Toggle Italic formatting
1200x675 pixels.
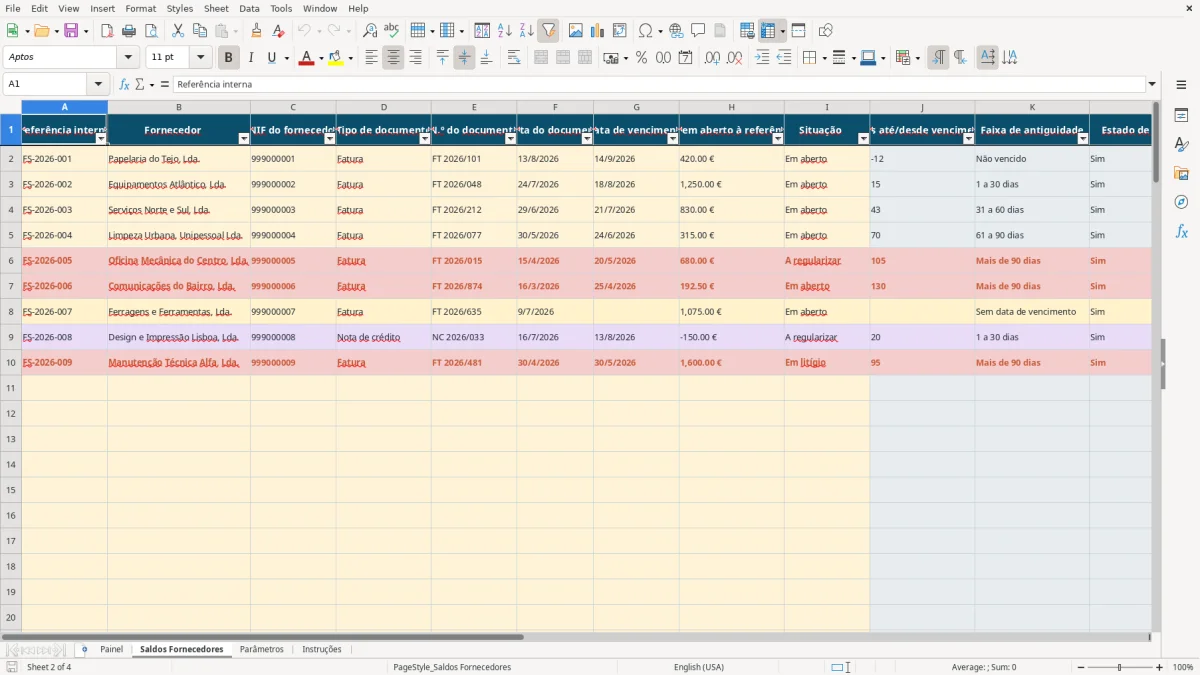251,58
